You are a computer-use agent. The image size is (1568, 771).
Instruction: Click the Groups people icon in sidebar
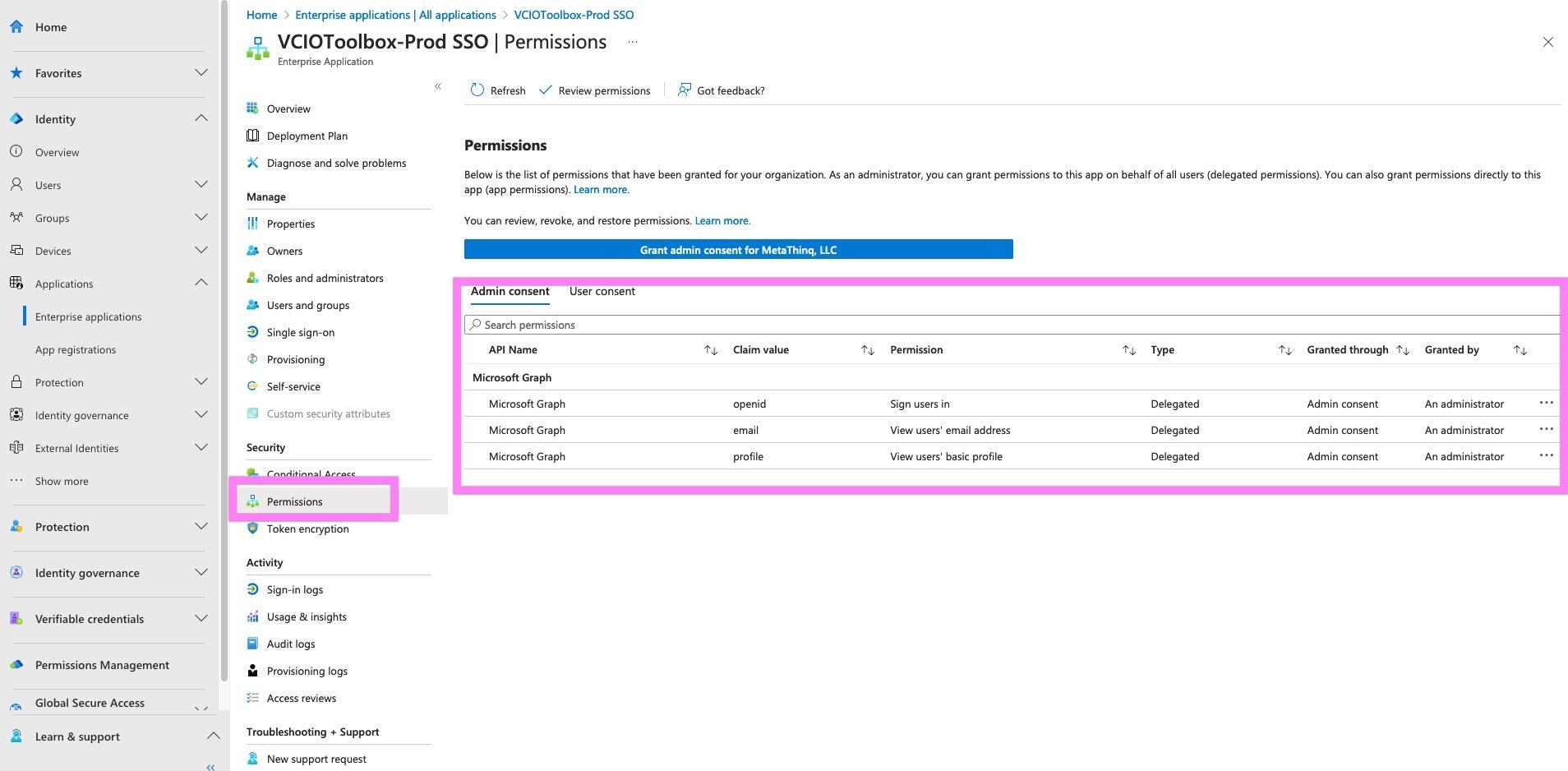[x=16, y=218]
